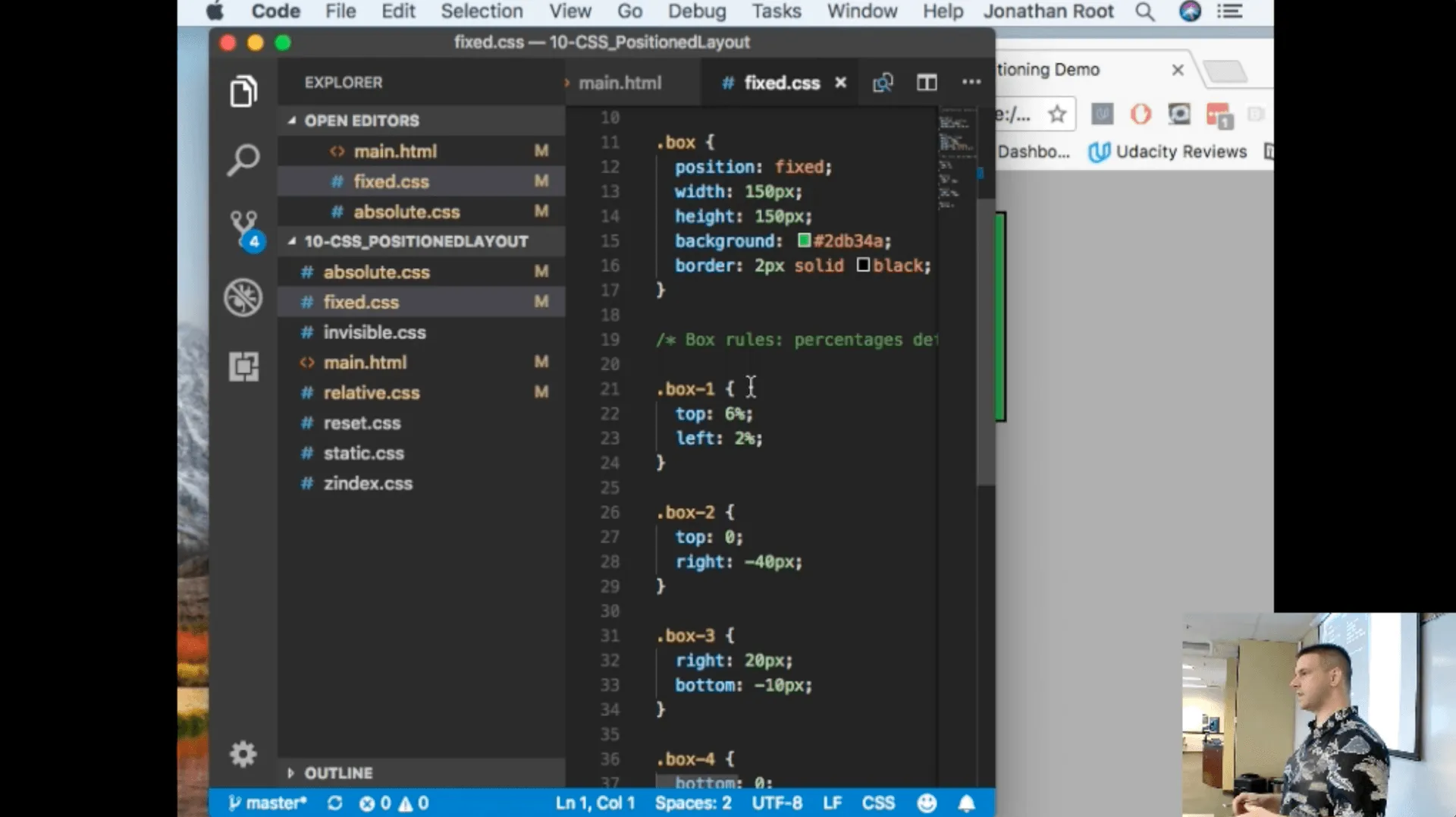Open the Manage gear menu
This screenshot has width=1456, height=817.
tap(243, 754)
